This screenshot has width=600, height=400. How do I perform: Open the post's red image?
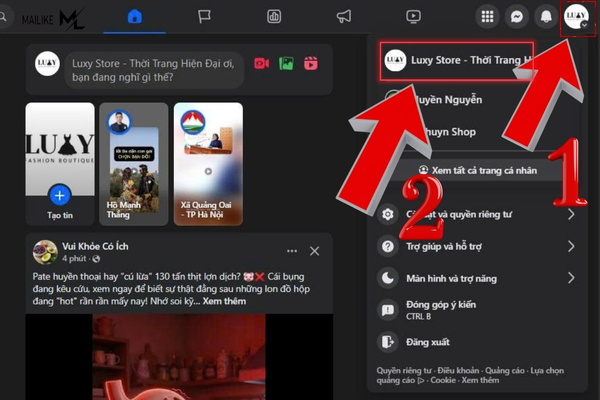[x=179, y=357]
